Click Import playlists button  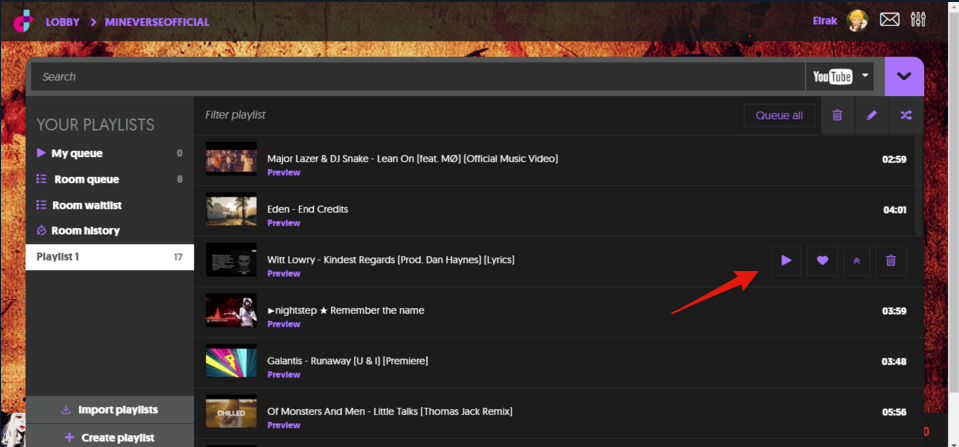point(110,410)
